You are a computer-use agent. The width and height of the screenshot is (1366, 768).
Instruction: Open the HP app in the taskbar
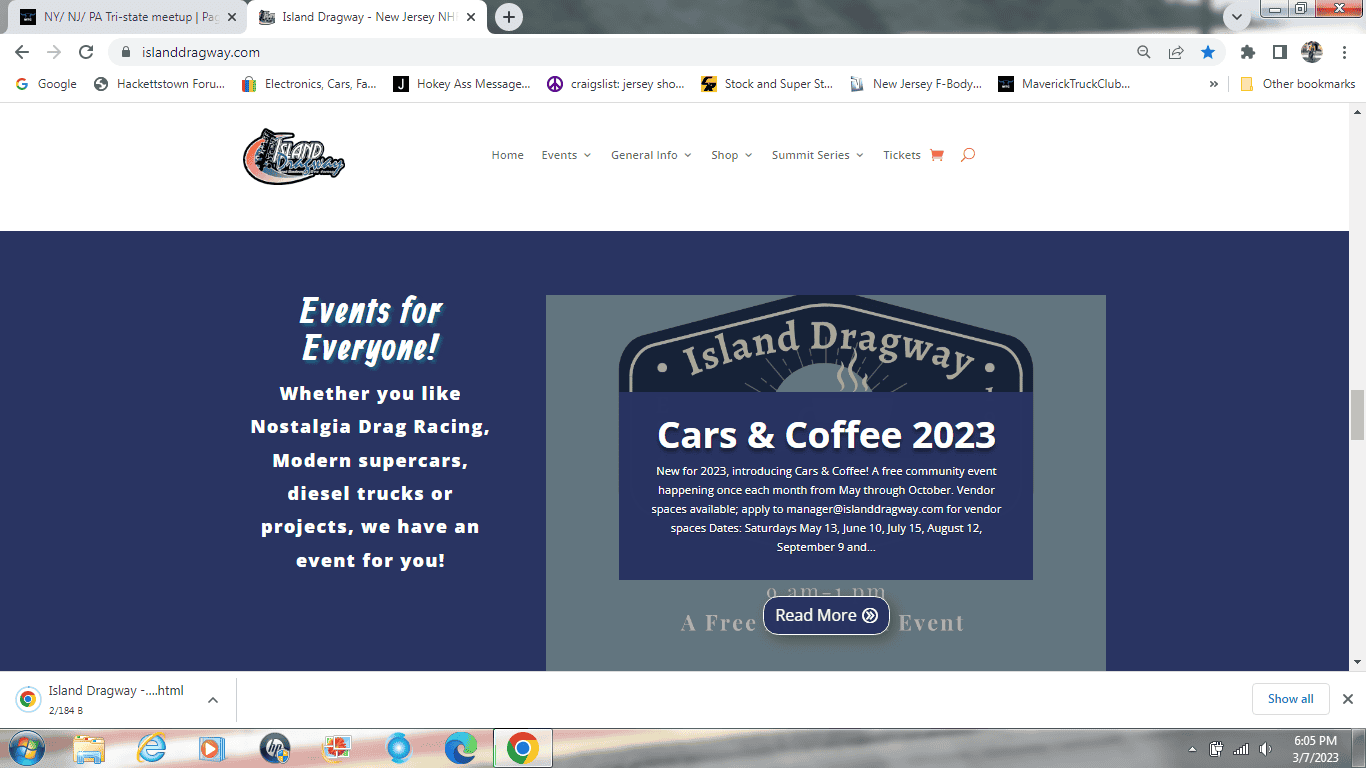click(274, 748)
